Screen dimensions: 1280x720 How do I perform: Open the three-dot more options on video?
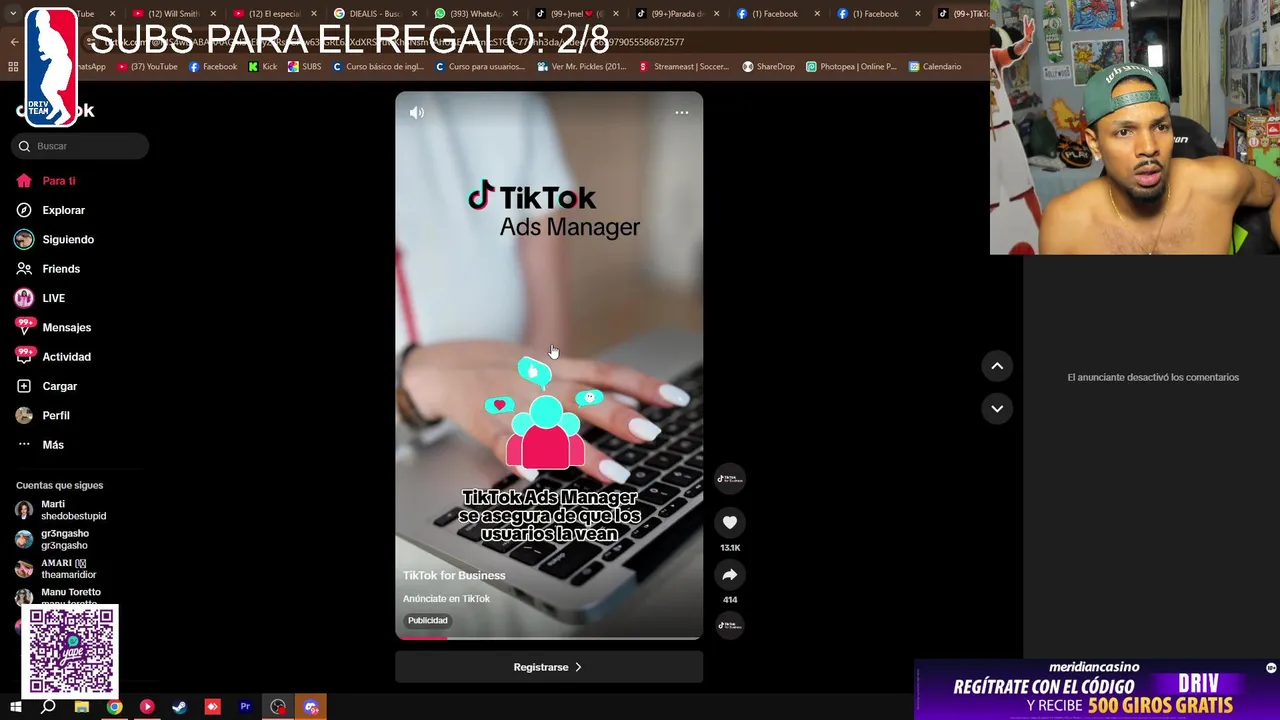pyautogui.click(x=682, y=113)
